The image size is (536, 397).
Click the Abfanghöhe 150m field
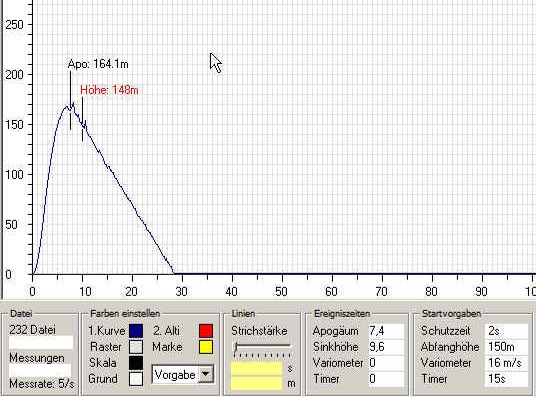pos(506,347)
